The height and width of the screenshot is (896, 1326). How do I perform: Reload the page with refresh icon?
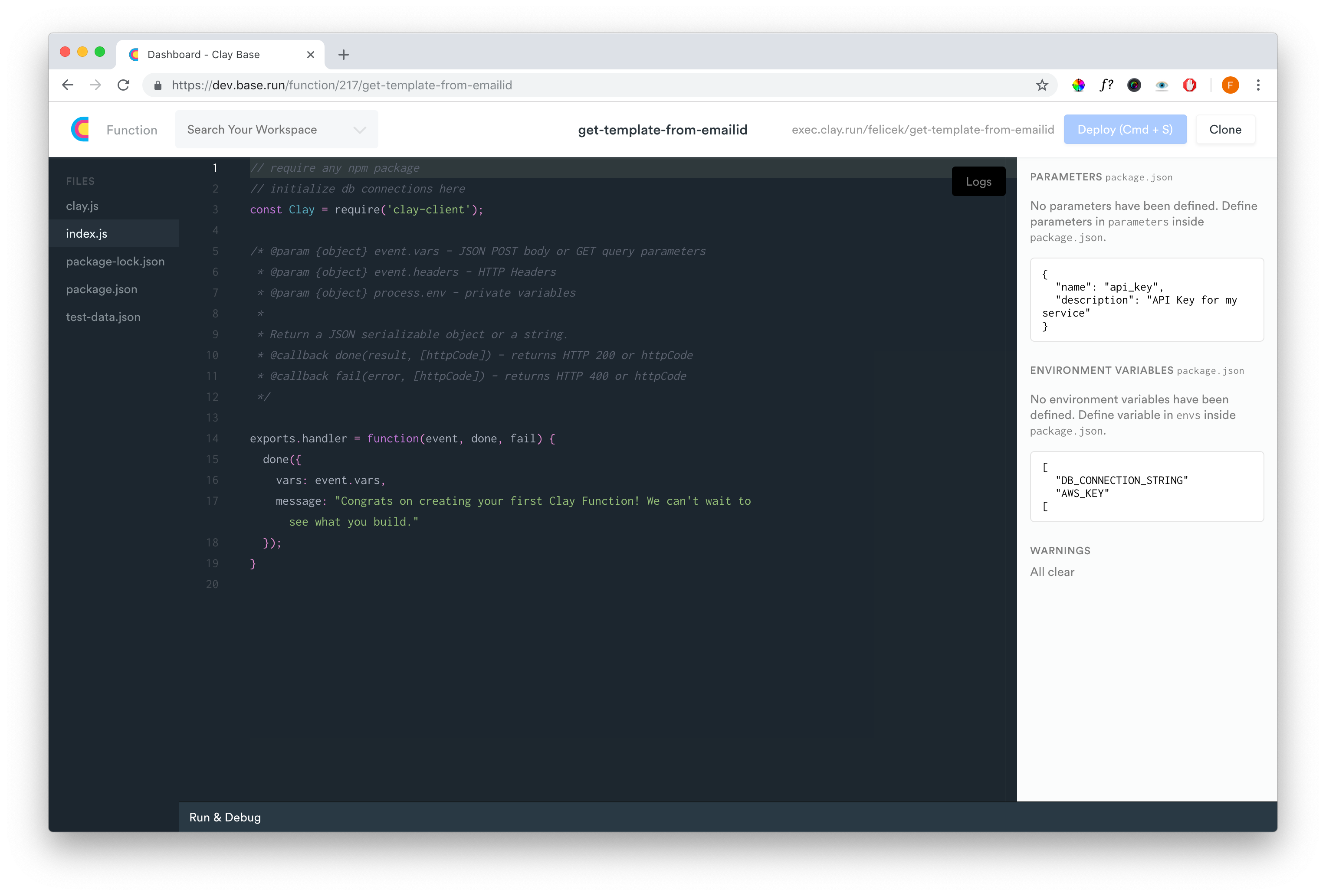[x=123, y=85]
